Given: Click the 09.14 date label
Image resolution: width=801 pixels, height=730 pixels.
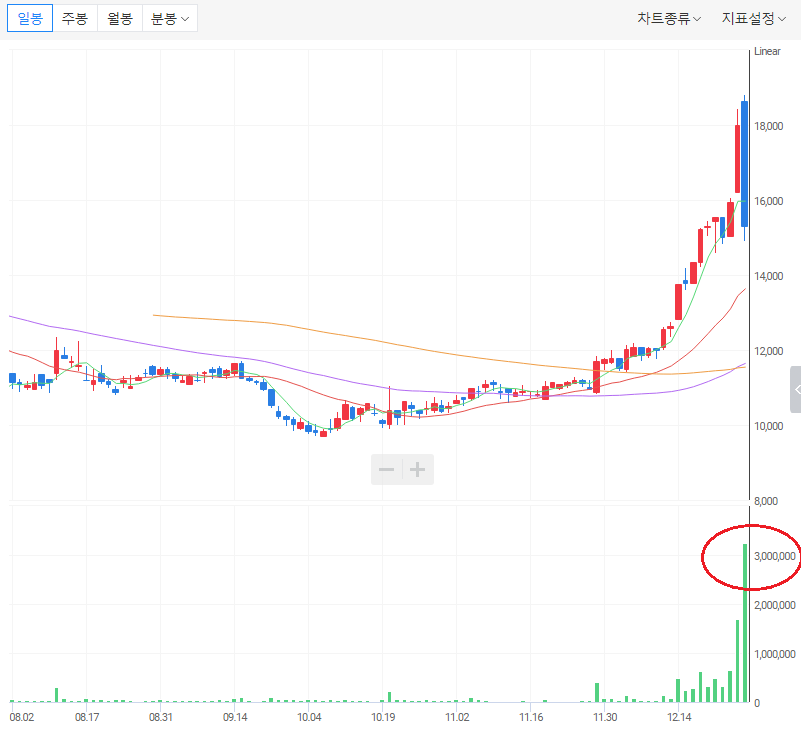Looking at the screenshot, I should coord(235,717).
